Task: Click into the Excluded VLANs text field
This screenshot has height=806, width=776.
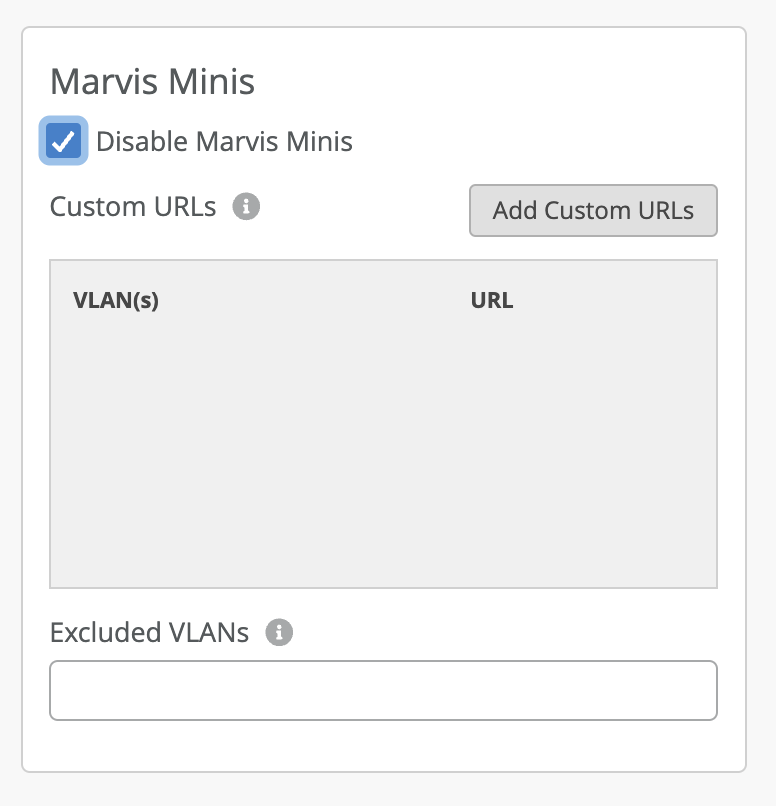Action: point(383,690)
